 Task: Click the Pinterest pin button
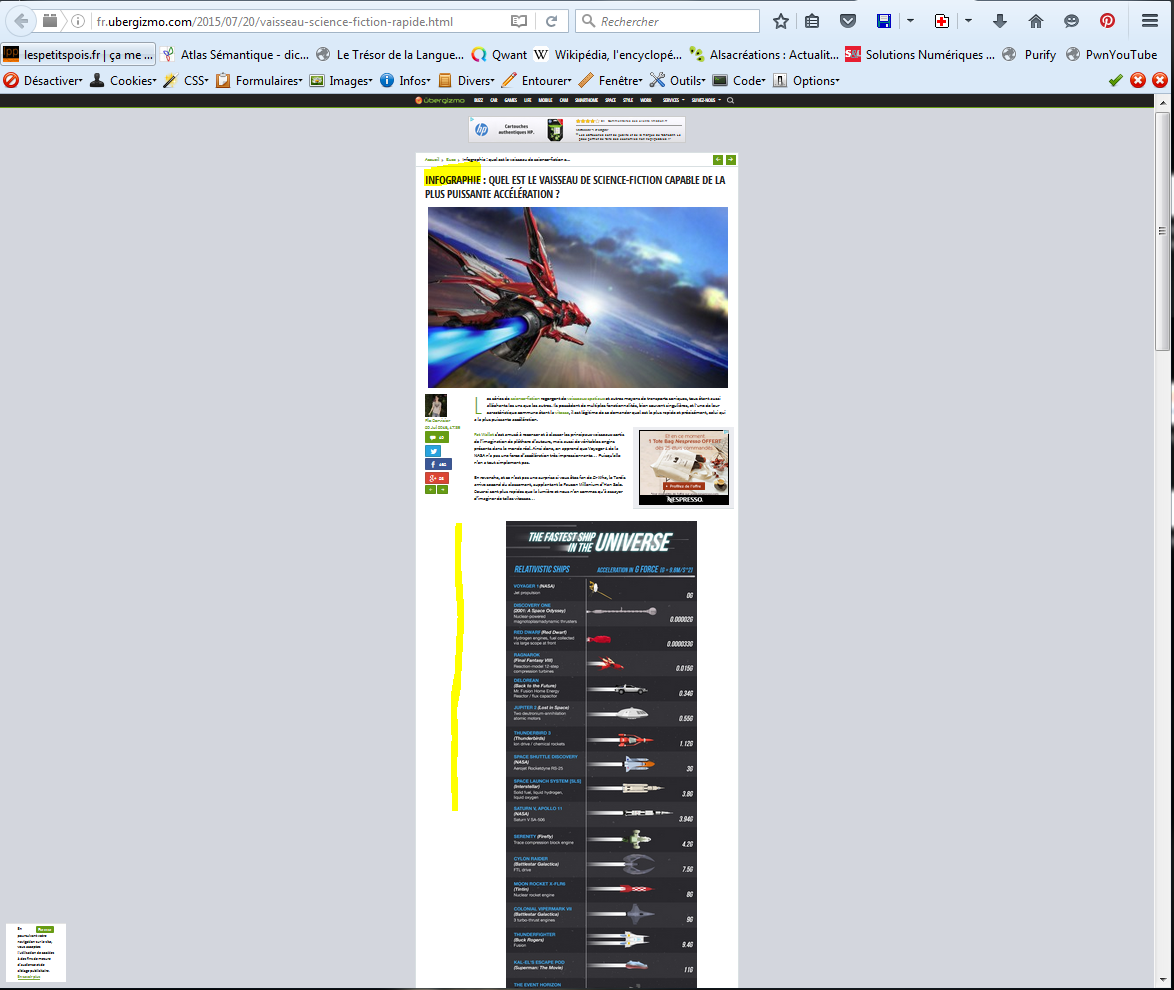point(1107,21)
